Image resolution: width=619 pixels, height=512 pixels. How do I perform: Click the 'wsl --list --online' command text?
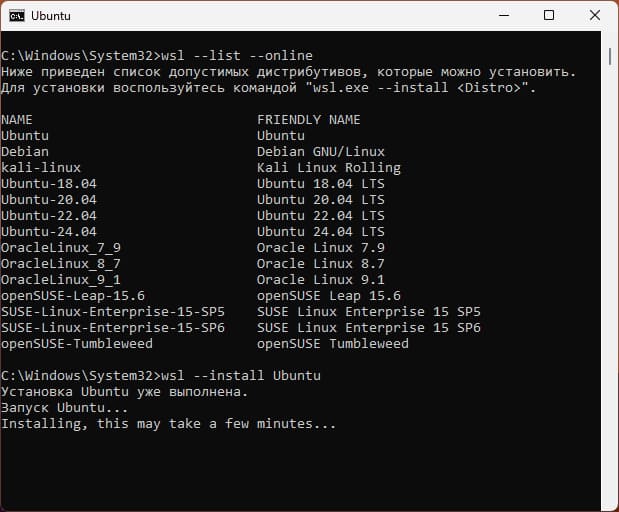click(237, 55)
